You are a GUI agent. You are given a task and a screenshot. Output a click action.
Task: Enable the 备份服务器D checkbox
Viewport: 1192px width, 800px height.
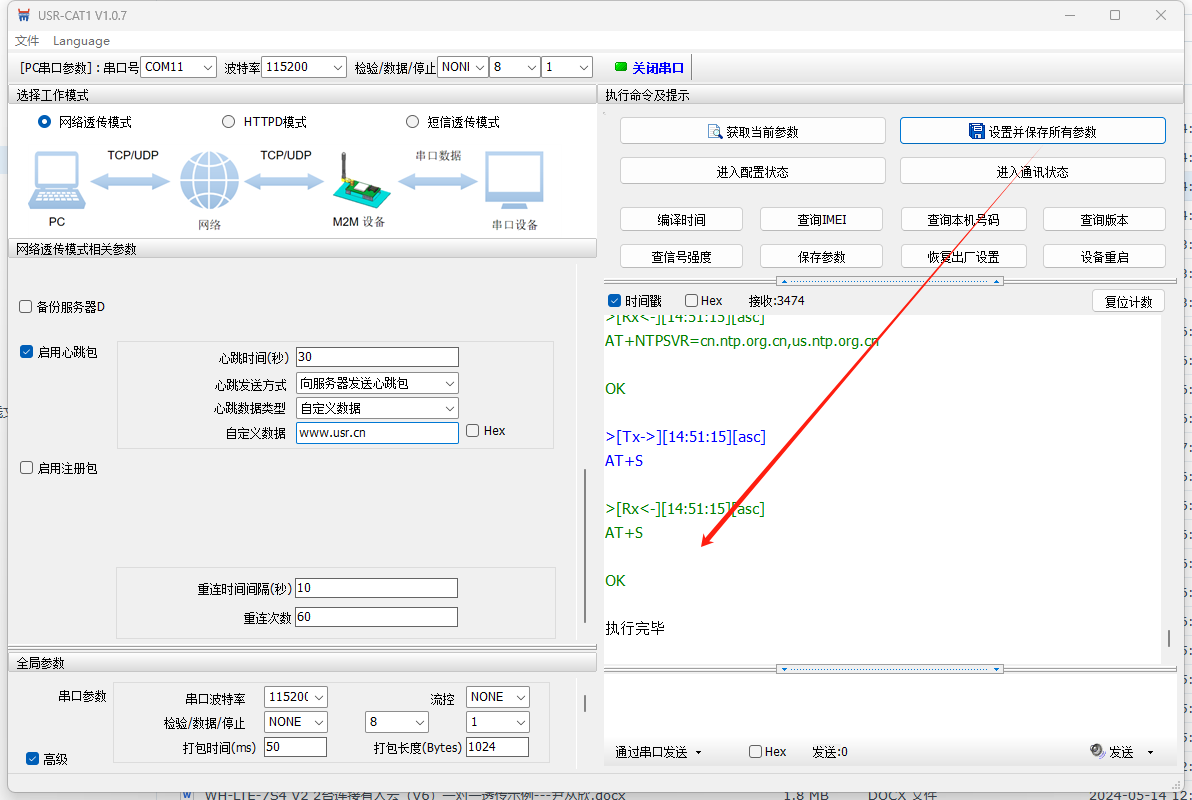tap(26, 307)
